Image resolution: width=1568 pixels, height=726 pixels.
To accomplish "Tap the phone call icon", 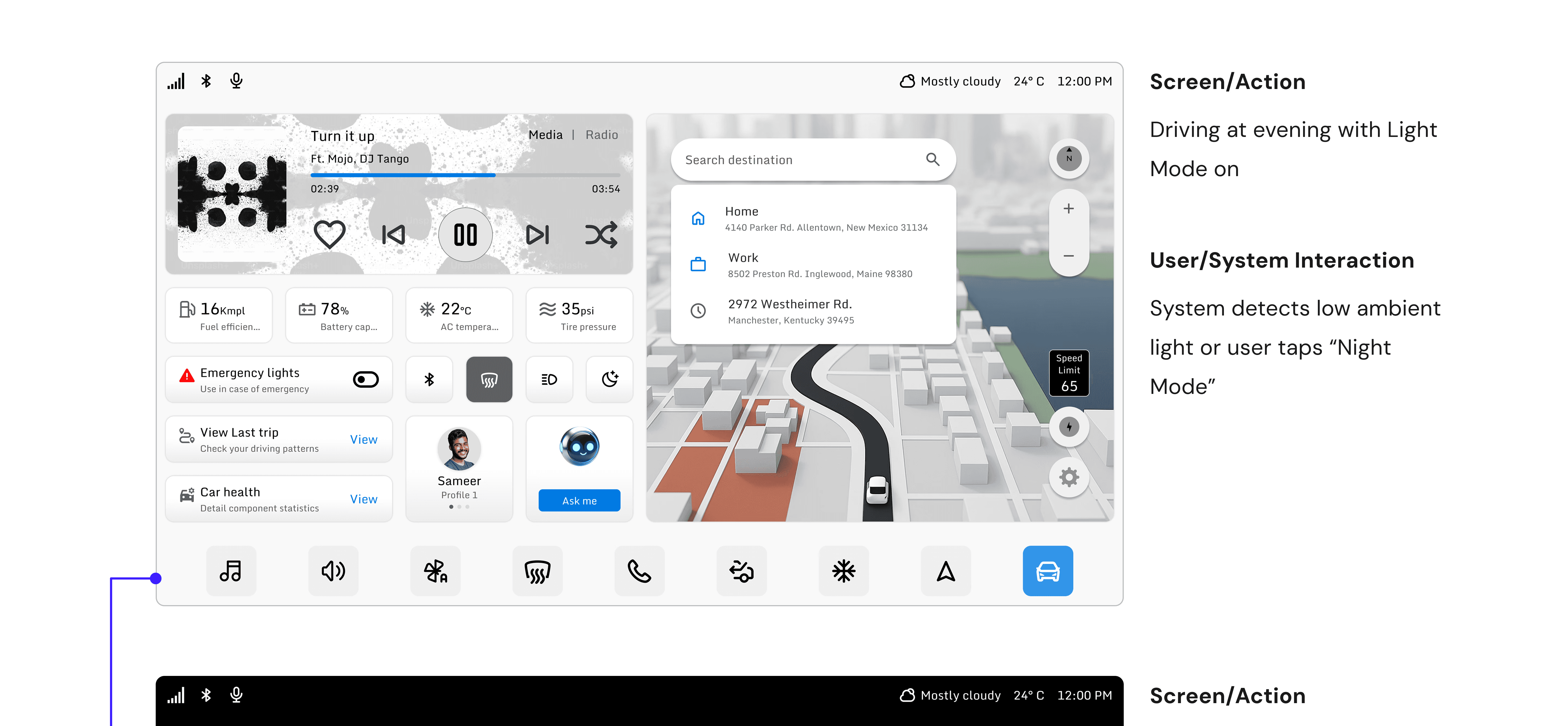I will pyautogui.click(x=639, y=571).
